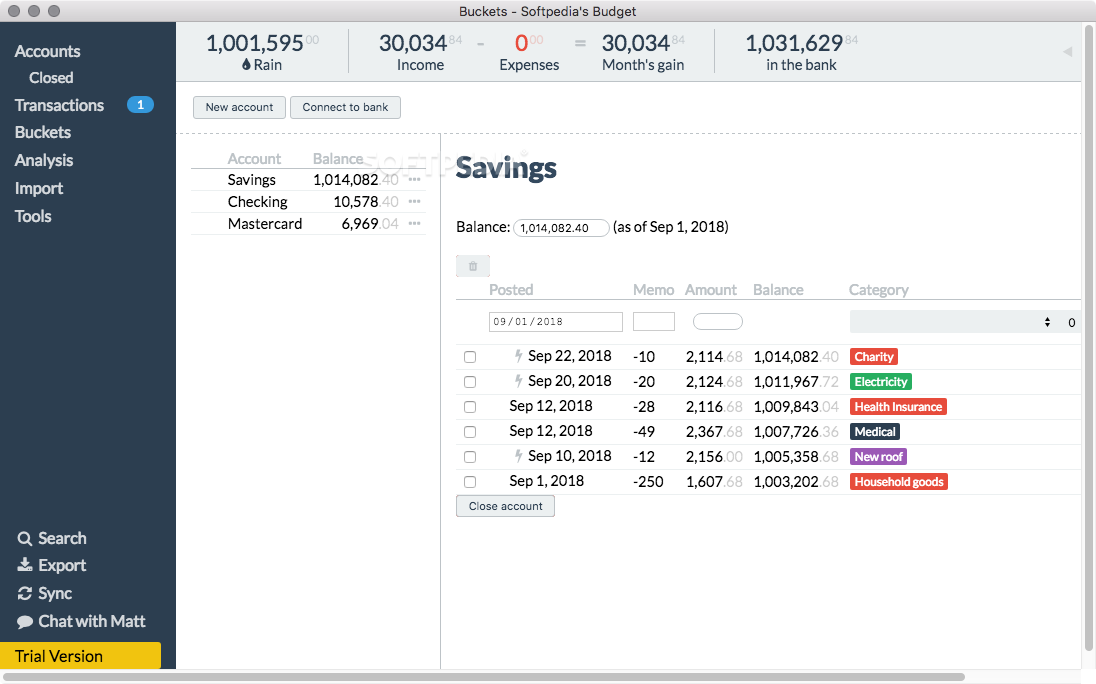The image size is (1096, 684).
Task: Click the 2,367.68 amount value
Action: [x=714, y=432]
